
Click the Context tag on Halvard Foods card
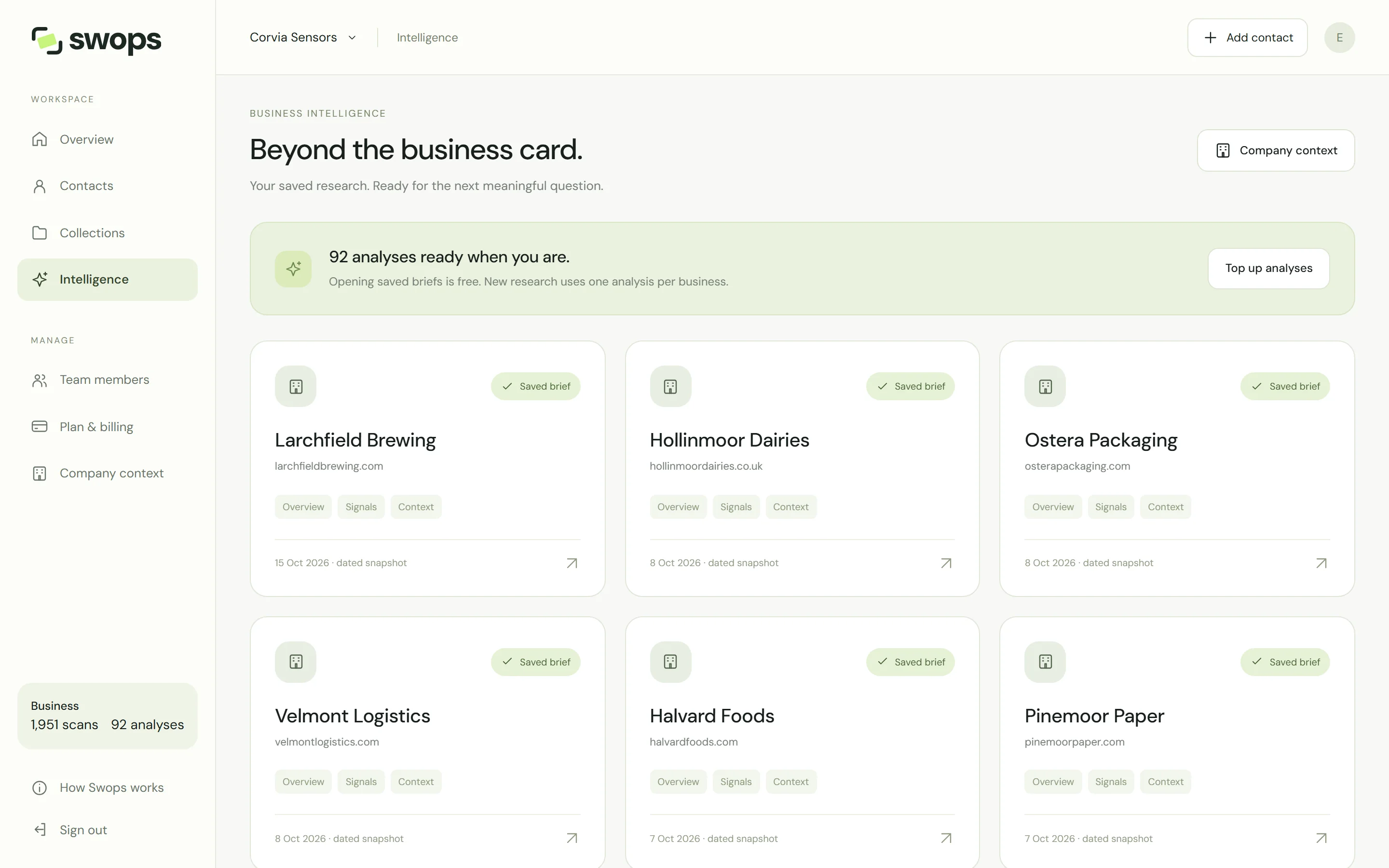pos(790,782)
